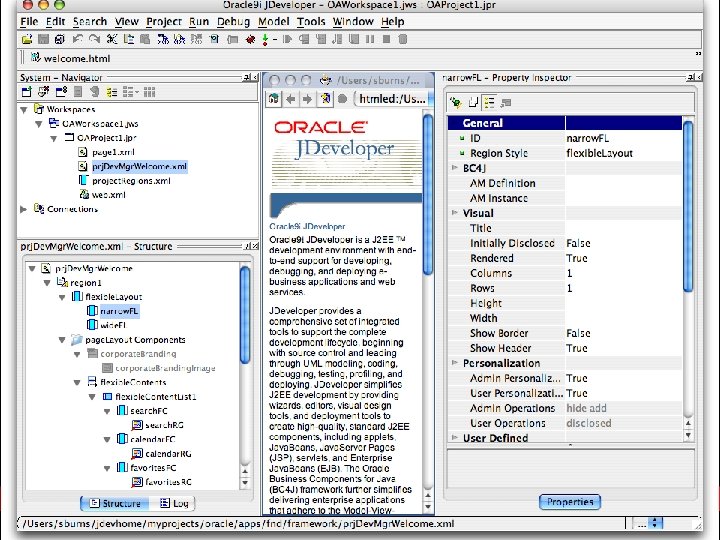Viewport: 720px width, 540px height.
Task: Open the Navigator sort options dropdown icon
Action: point(129,92)
